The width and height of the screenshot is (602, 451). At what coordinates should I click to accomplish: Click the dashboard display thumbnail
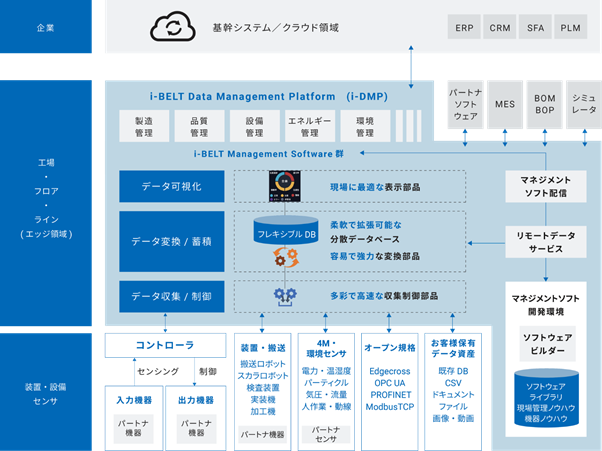[x=284, y=186]
